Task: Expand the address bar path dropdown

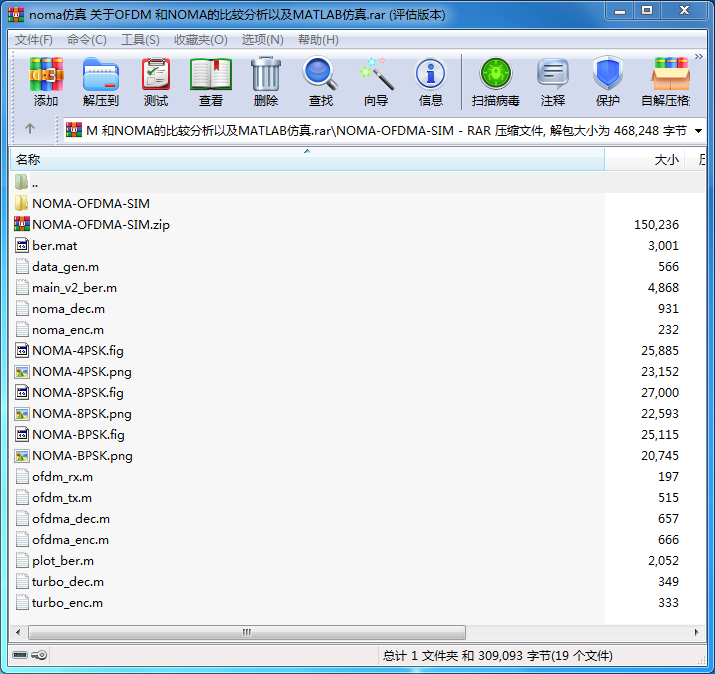Action: coord(698,131)
